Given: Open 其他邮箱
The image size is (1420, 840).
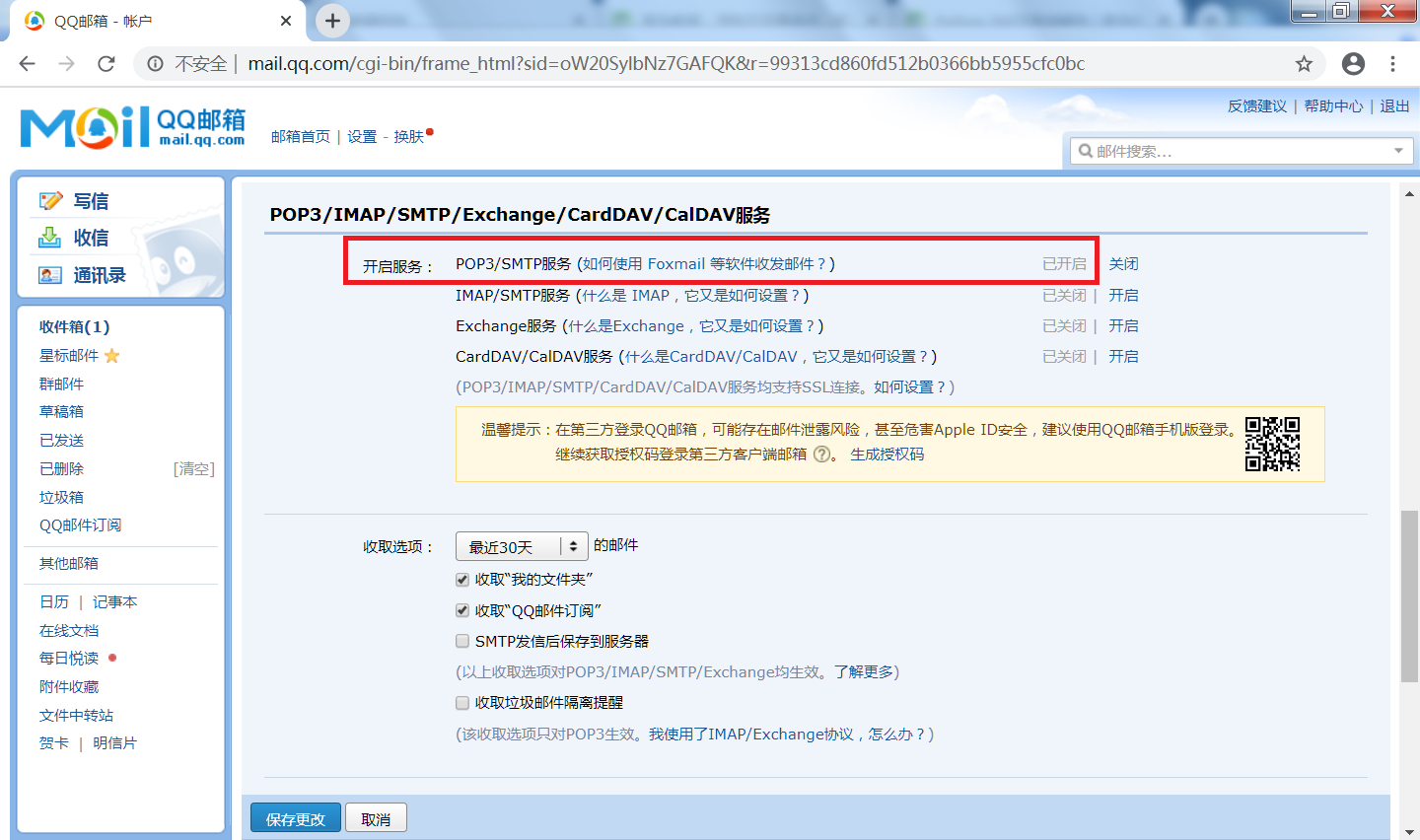Looking at the screenshot, I should [69, 563].
